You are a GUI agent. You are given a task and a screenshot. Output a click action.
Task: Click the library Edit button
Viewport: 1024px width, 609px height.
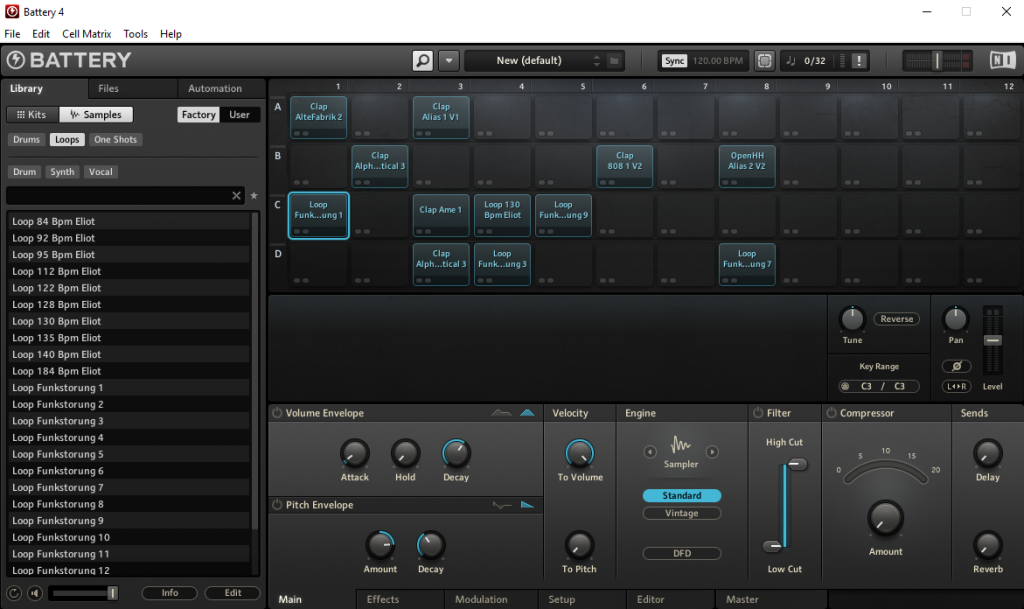pyautogui.click(x=233, y=593)
